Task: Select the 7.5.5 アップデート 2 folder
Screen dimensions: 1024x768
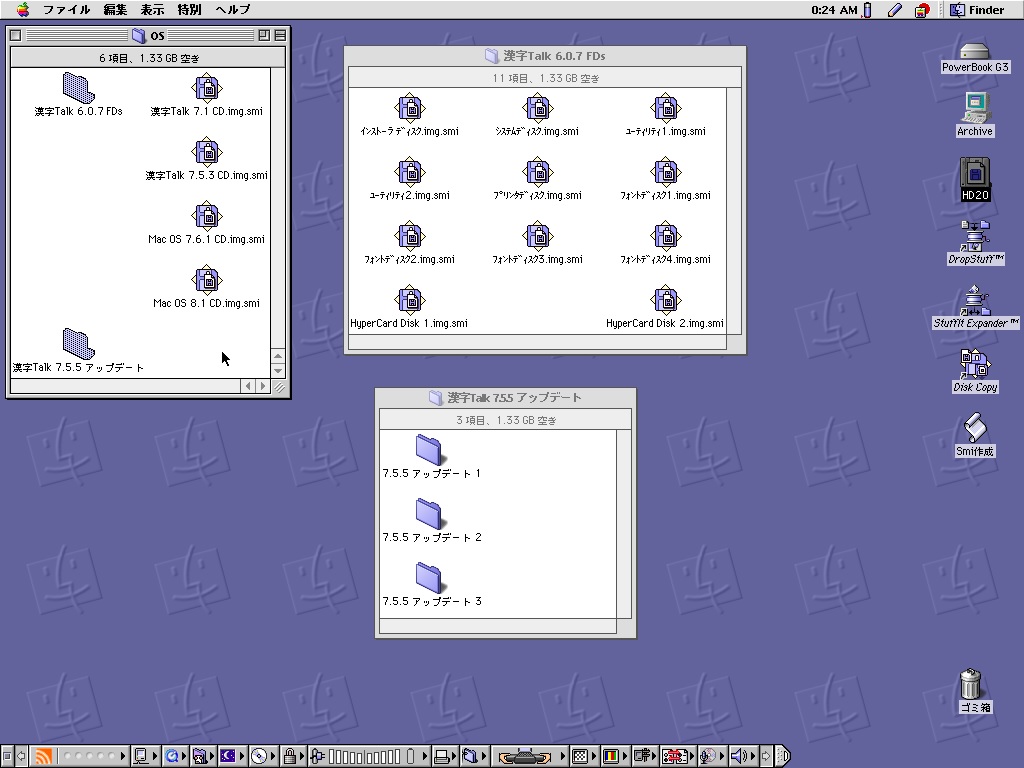Action: 429,515
